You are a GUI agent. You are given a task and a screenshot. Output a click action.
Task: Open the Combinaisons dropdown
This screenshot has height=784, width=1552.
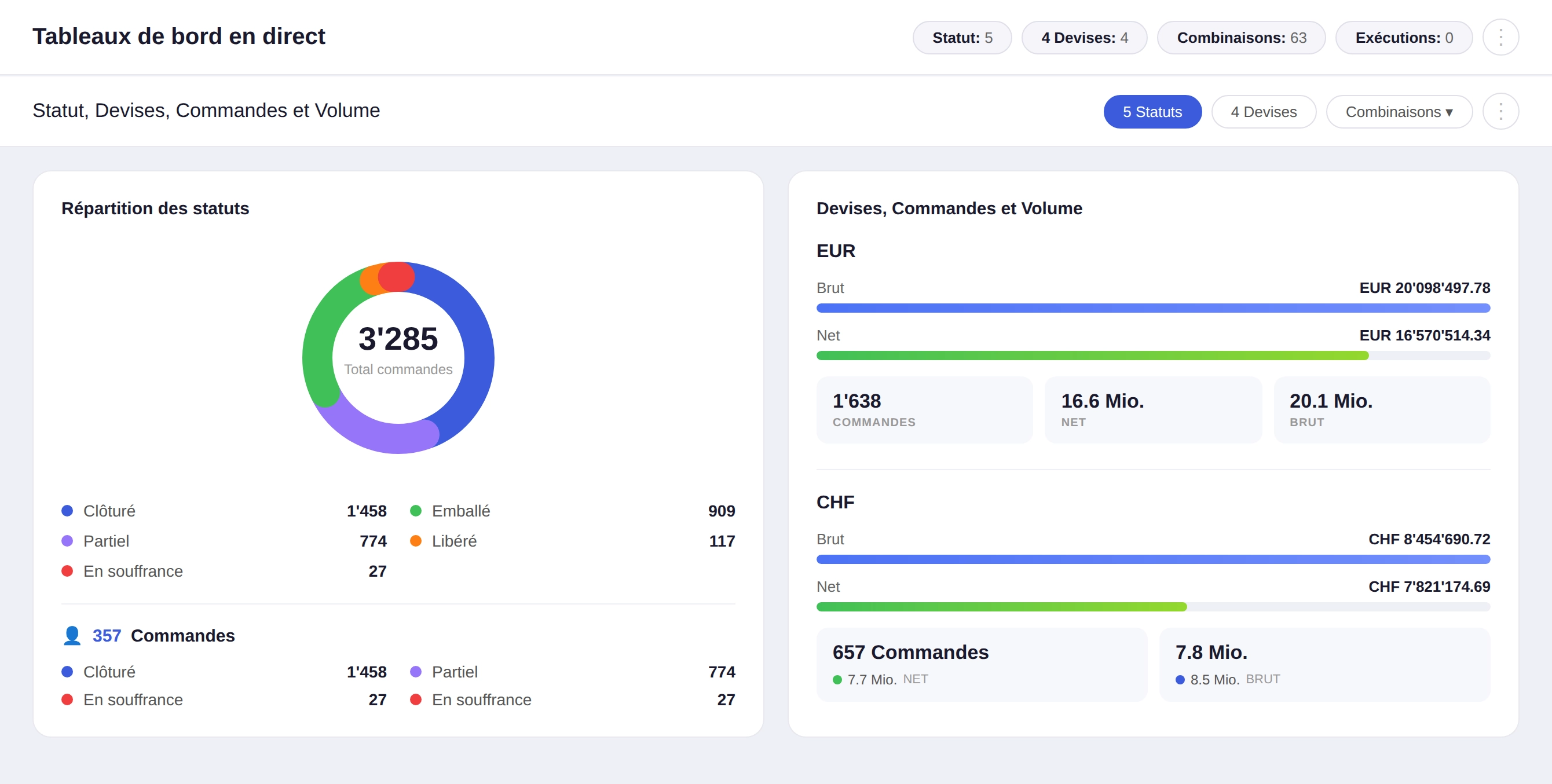pos(1399,112)
